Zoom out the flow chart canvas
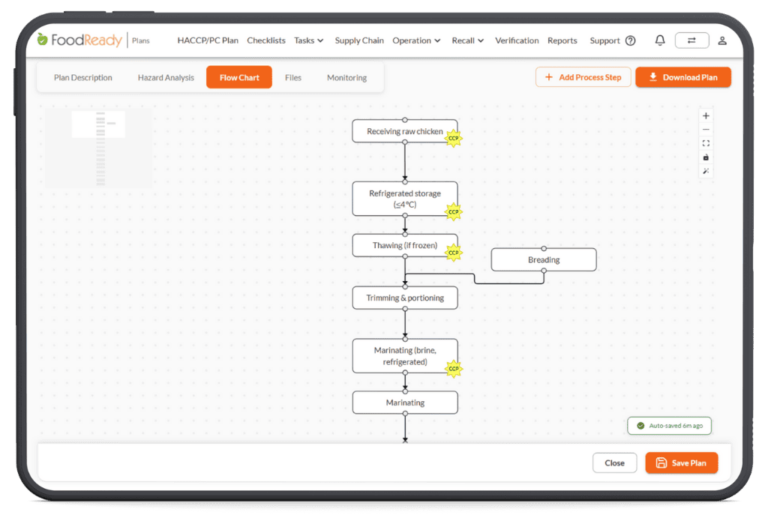 coord(706,130)
